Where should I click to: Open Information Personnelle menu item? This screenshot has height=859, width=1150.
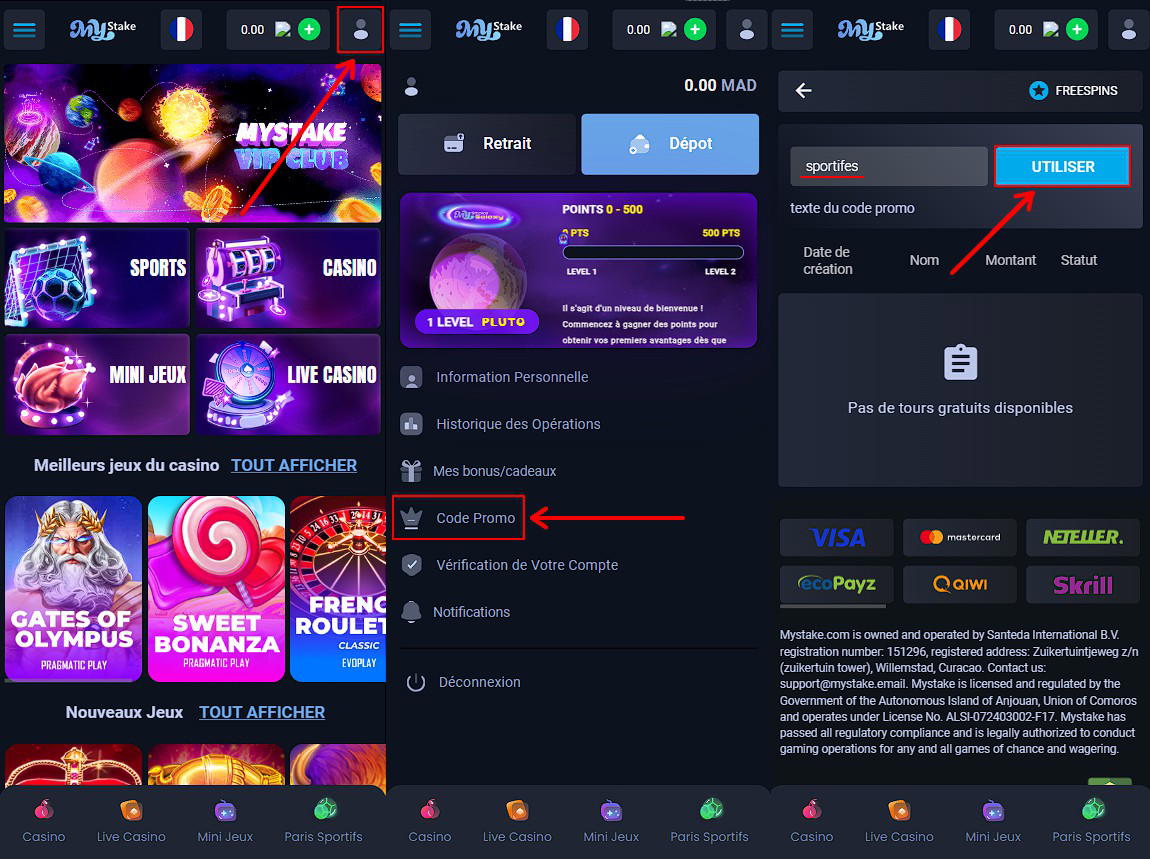pyautogui.click(x=512, y=377)
